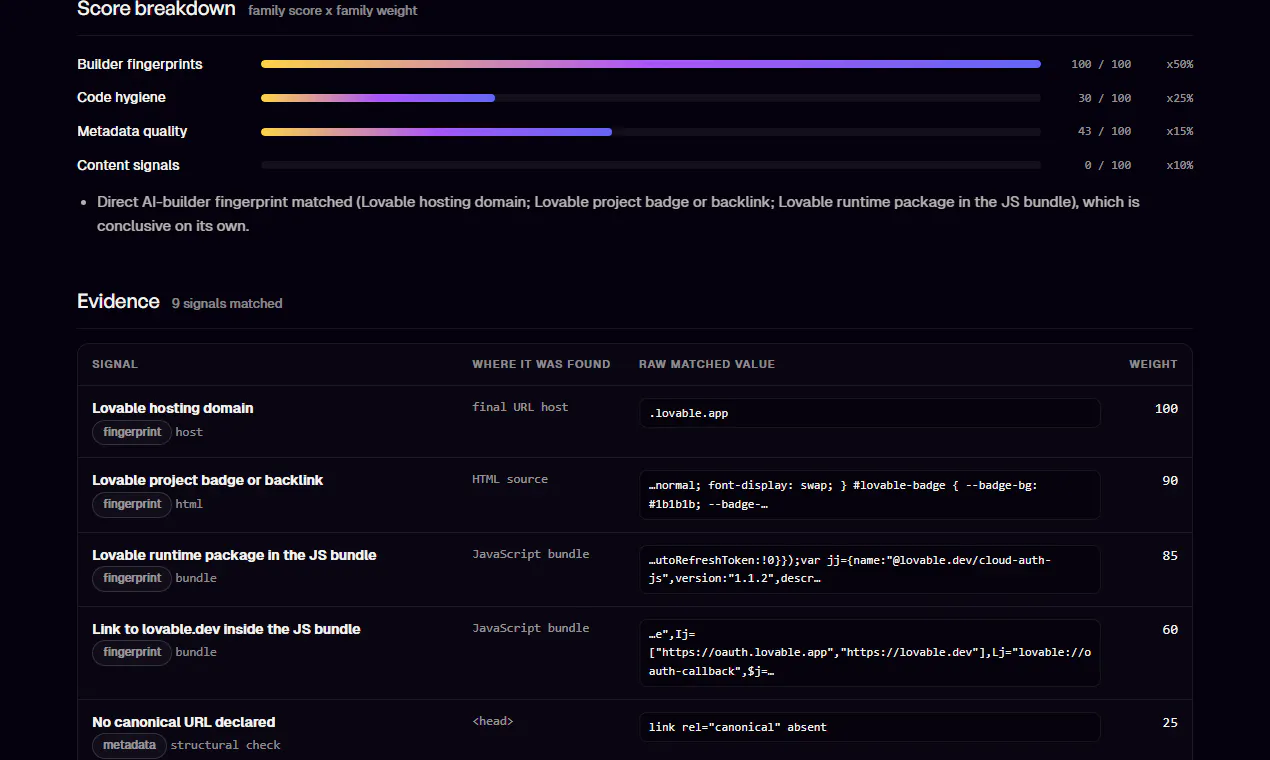Screen dimensions: 1270x760
Task: Click the Metadata quality progress bar
Action: [x=650, y=132]
